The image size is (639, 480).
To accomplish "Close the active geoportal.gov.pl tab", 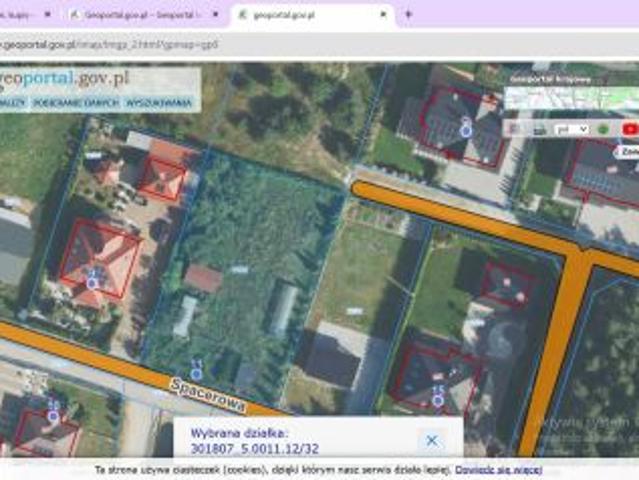I will tap(383, 15).
